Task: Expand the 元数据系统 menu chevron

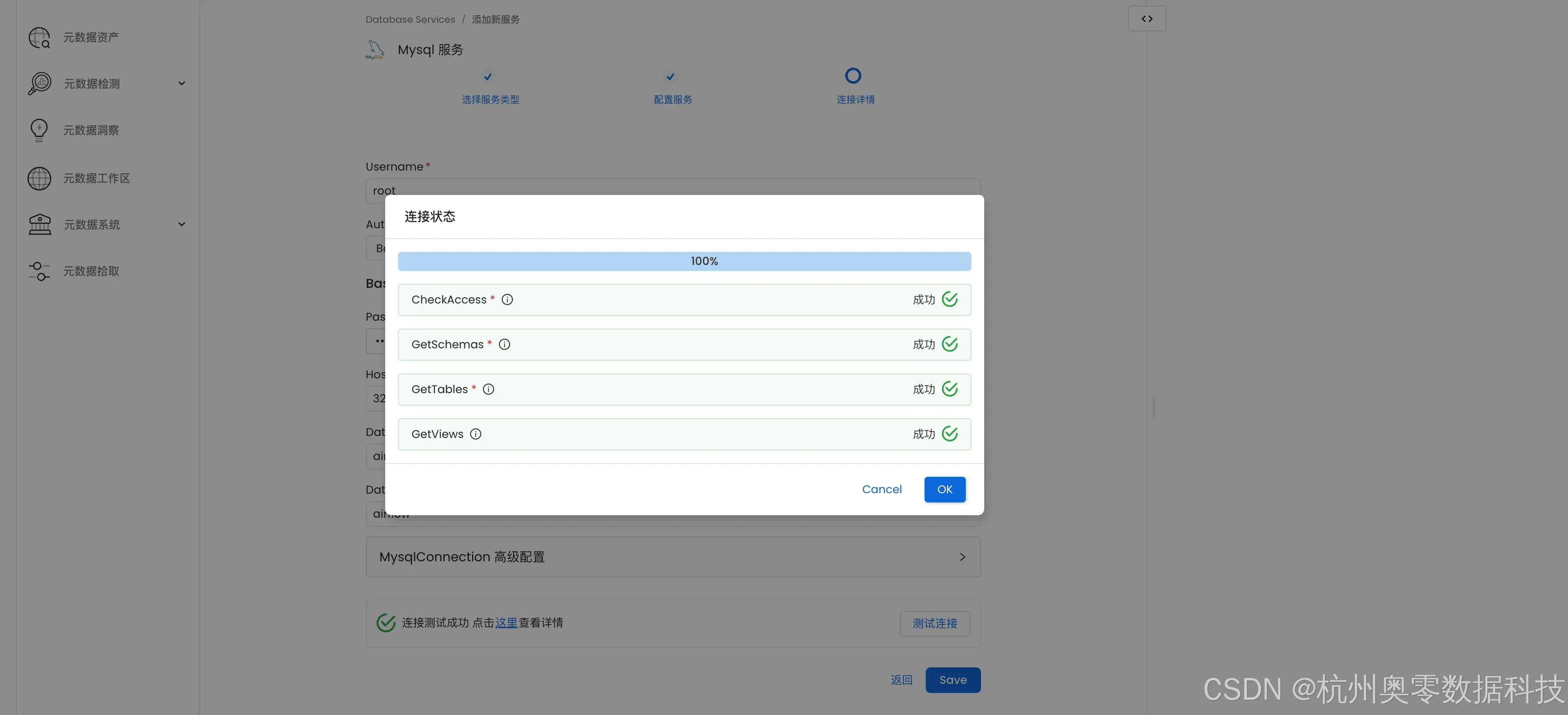Action: coord(181,225)
